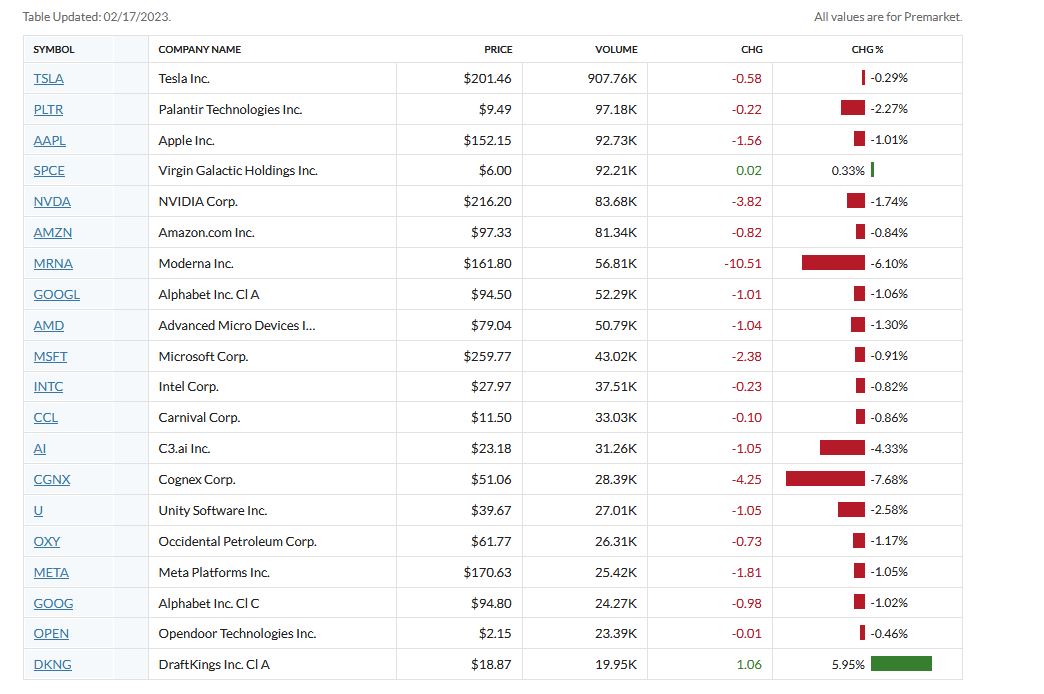Click the SYMBOL column header
The height and width of the screenshot is (694, 1044).
pyautogui.click(x=54, y=49)
